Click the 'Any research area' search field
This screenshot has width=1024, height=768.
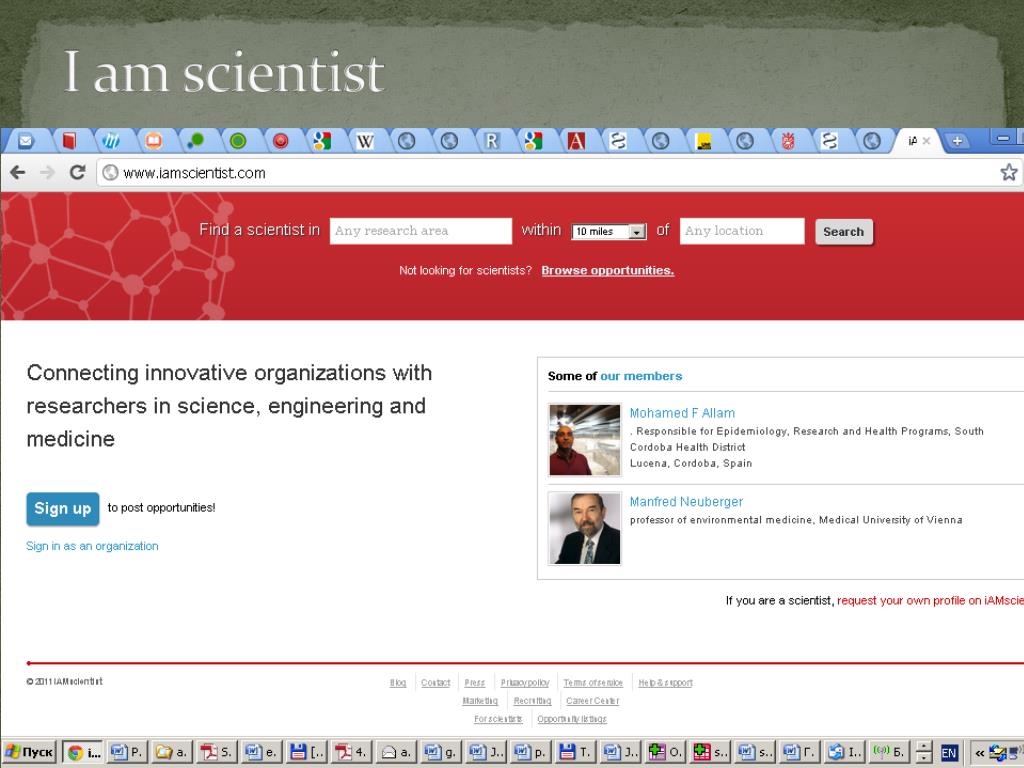click(x=421, y=231)
